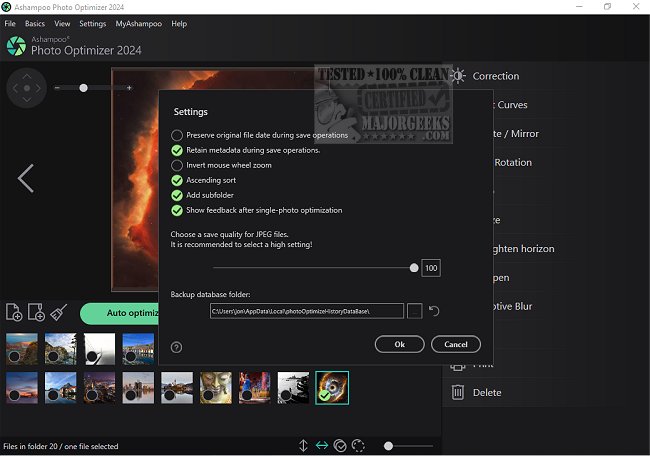The height and width of the screenshot is (456, 650).
Task: Click the image zoom slider handle
Action: 83,88
